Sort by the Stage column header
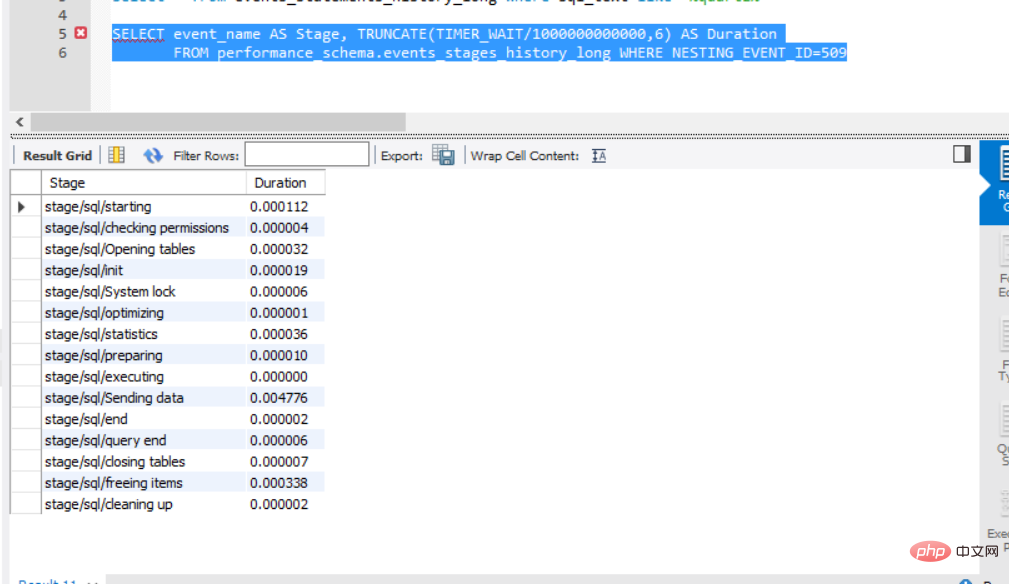1009x584 pixels. point(143,183)
